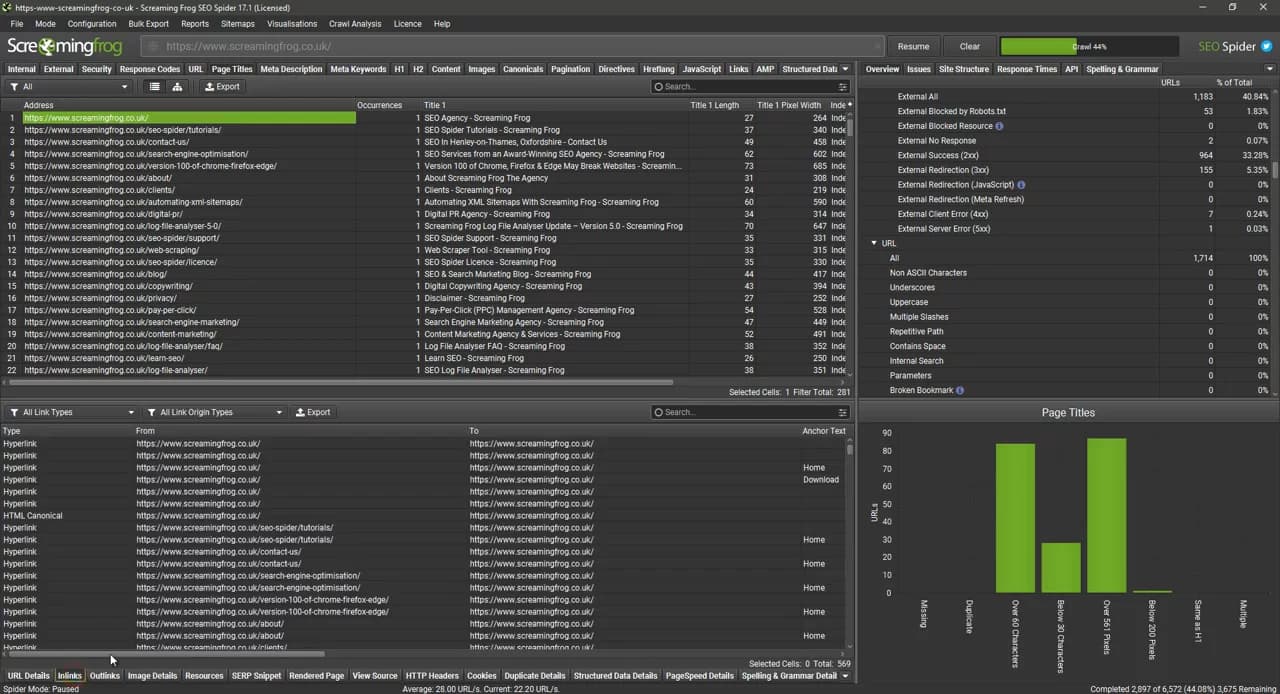Open Twitter bird icon near SEO Spider

pos(1266,46)
